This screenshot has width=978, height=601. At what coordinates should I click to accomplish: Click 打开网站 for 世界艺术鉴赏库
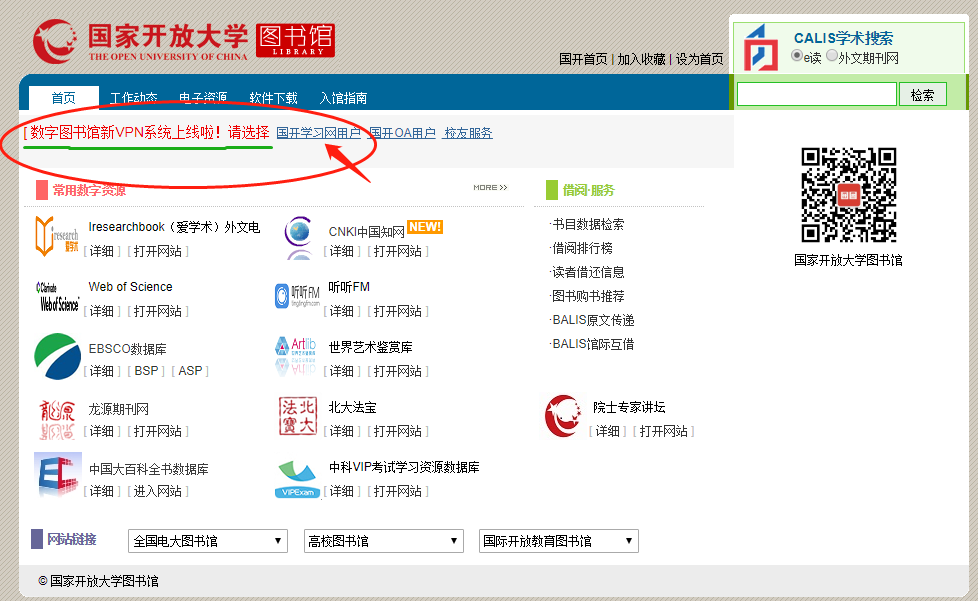[x=397, y=371]
